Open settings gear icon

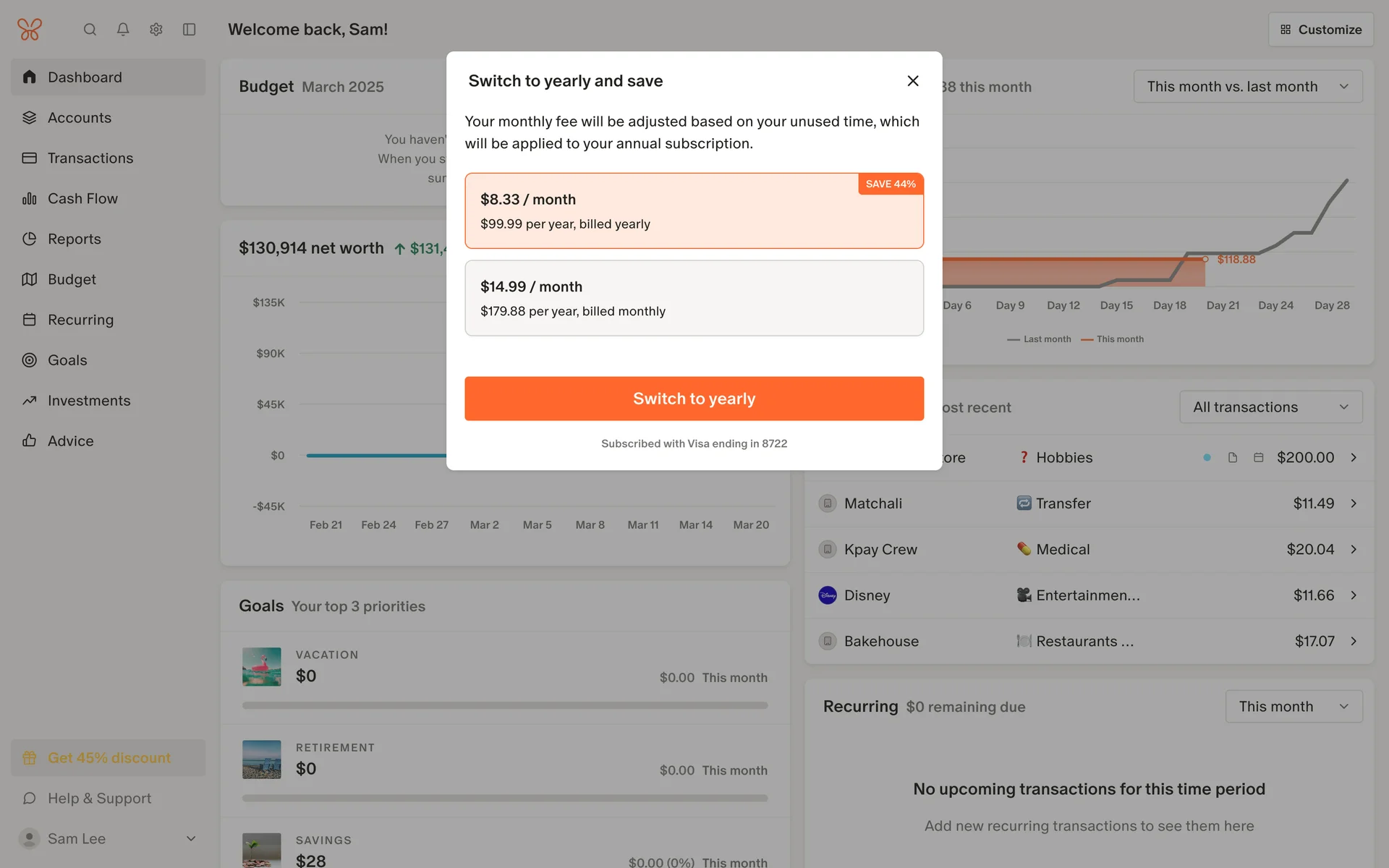(x=156, y=30)
